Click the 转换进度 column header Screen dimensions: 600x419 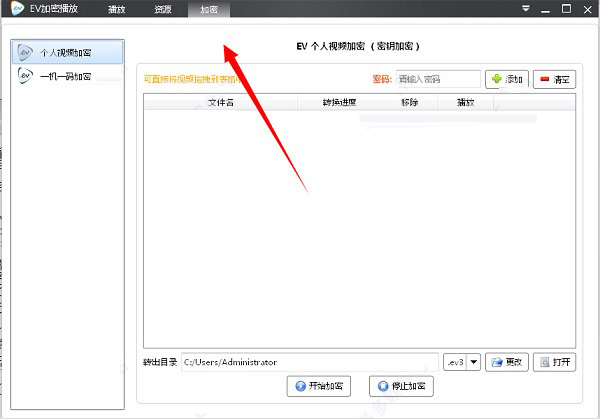(339, 103)
